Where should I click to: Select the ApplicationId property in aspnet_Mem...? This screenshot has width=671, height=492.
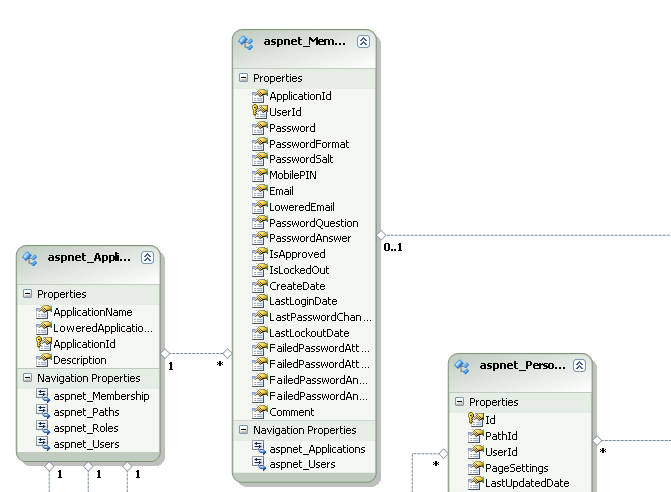pos(300,96)
